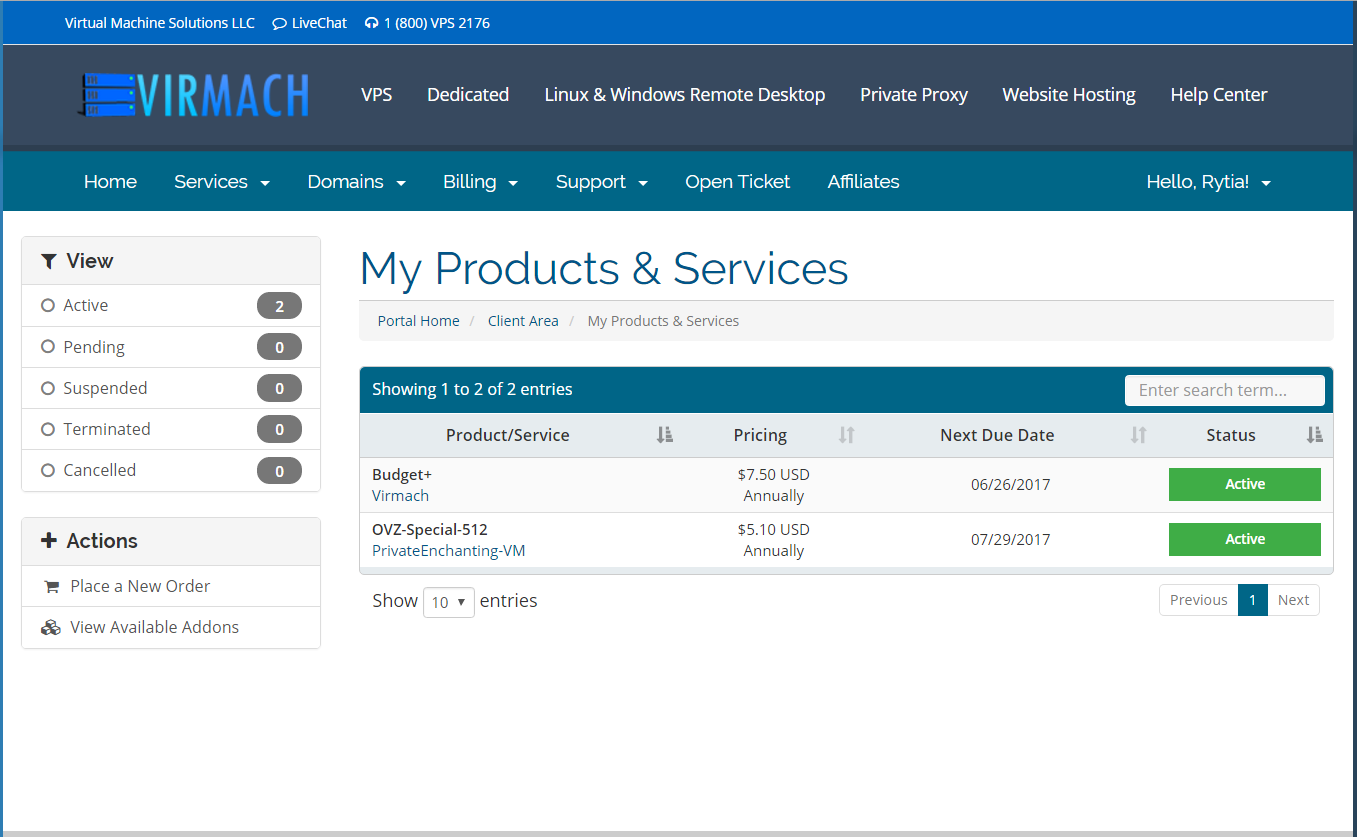Click page 1 pagination button

pyautogui.click(x=1253, y=600)
